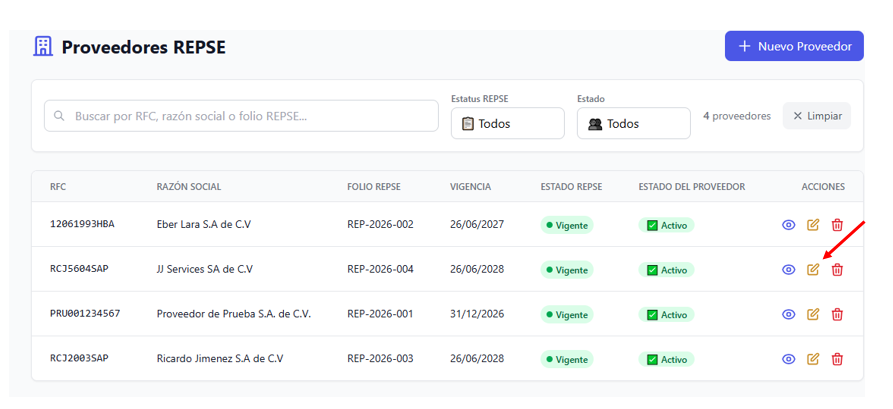
Task: View details of Eber Lara S.A de C.V
Action: (788, 225)
